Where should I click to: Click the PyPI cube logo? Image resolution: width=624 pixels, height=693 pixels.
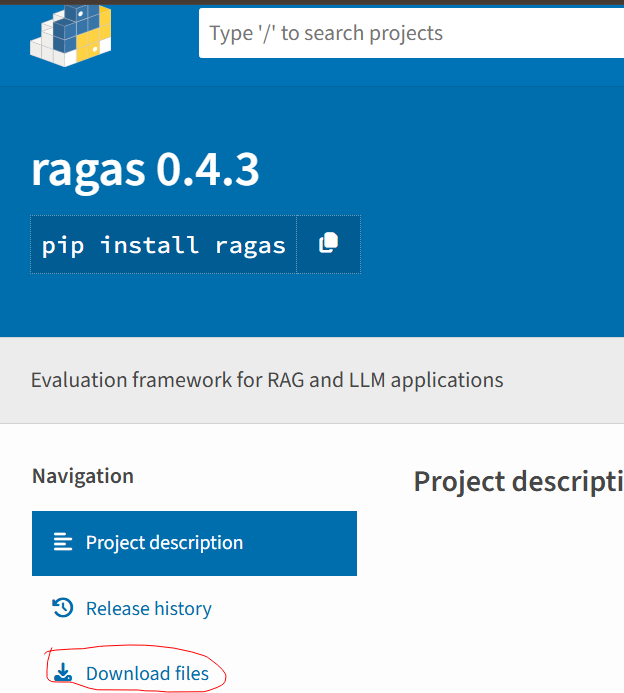coord(71,35)
